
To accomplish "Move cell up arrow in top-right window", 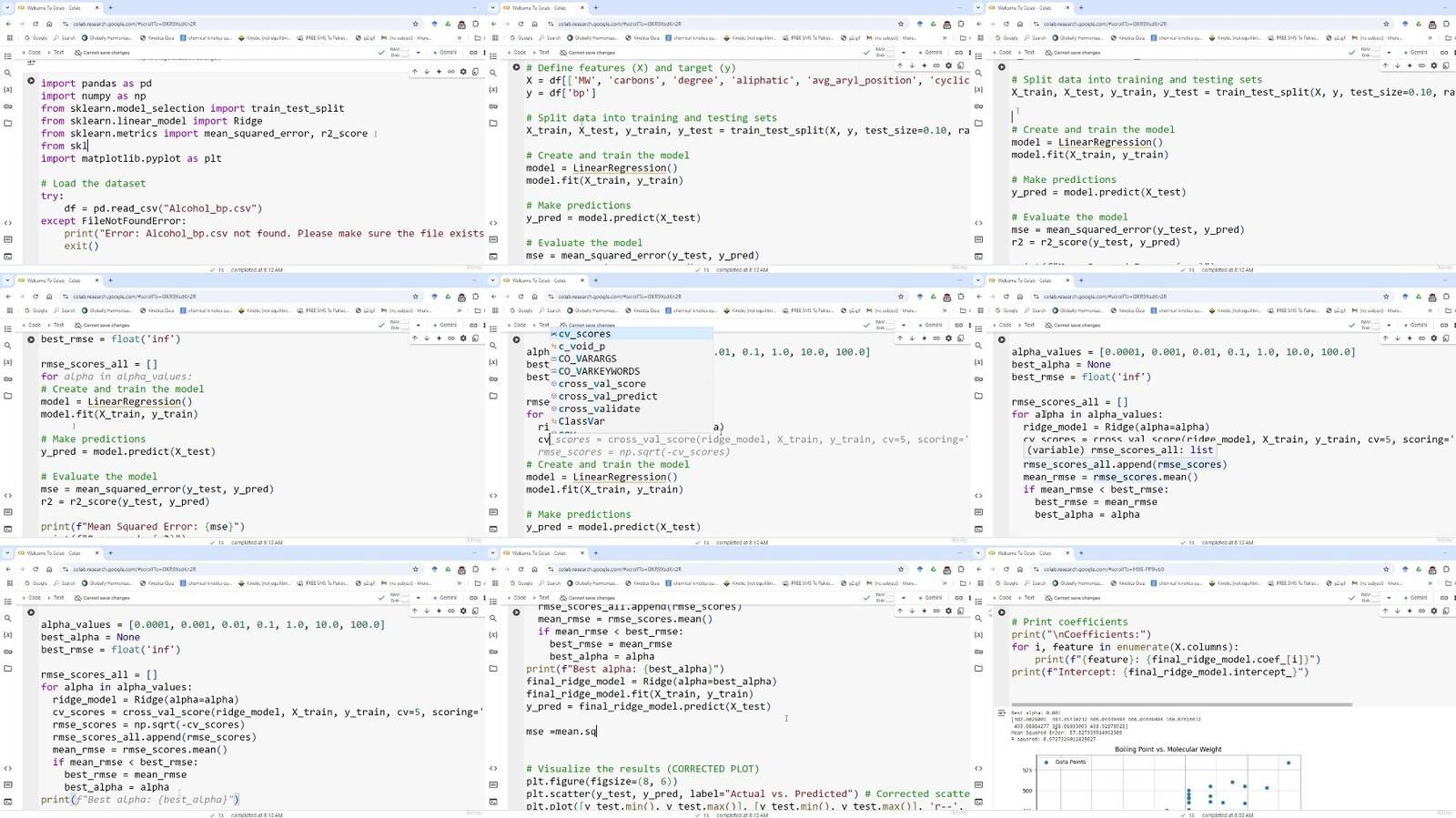I will [x=1385, y=66].
